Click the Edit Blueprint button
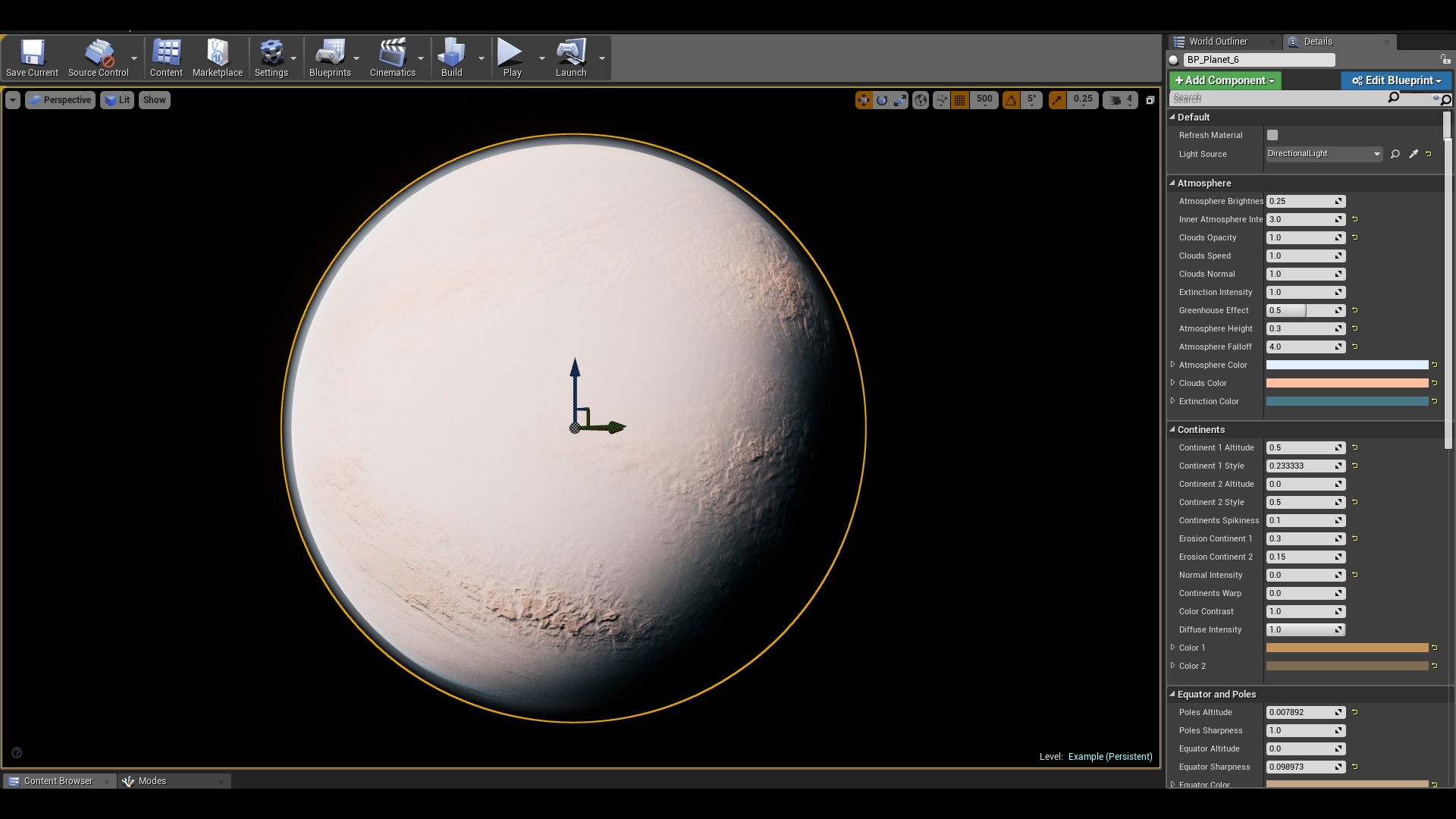The height and width of the screenshot is (819, 1456). click(x=1395, y=80)
